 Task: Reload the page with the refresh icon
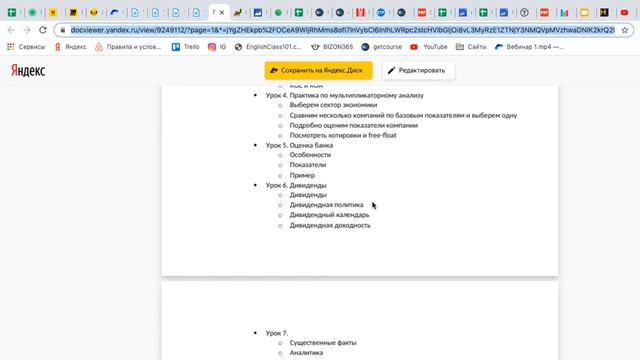pos(43,30)
